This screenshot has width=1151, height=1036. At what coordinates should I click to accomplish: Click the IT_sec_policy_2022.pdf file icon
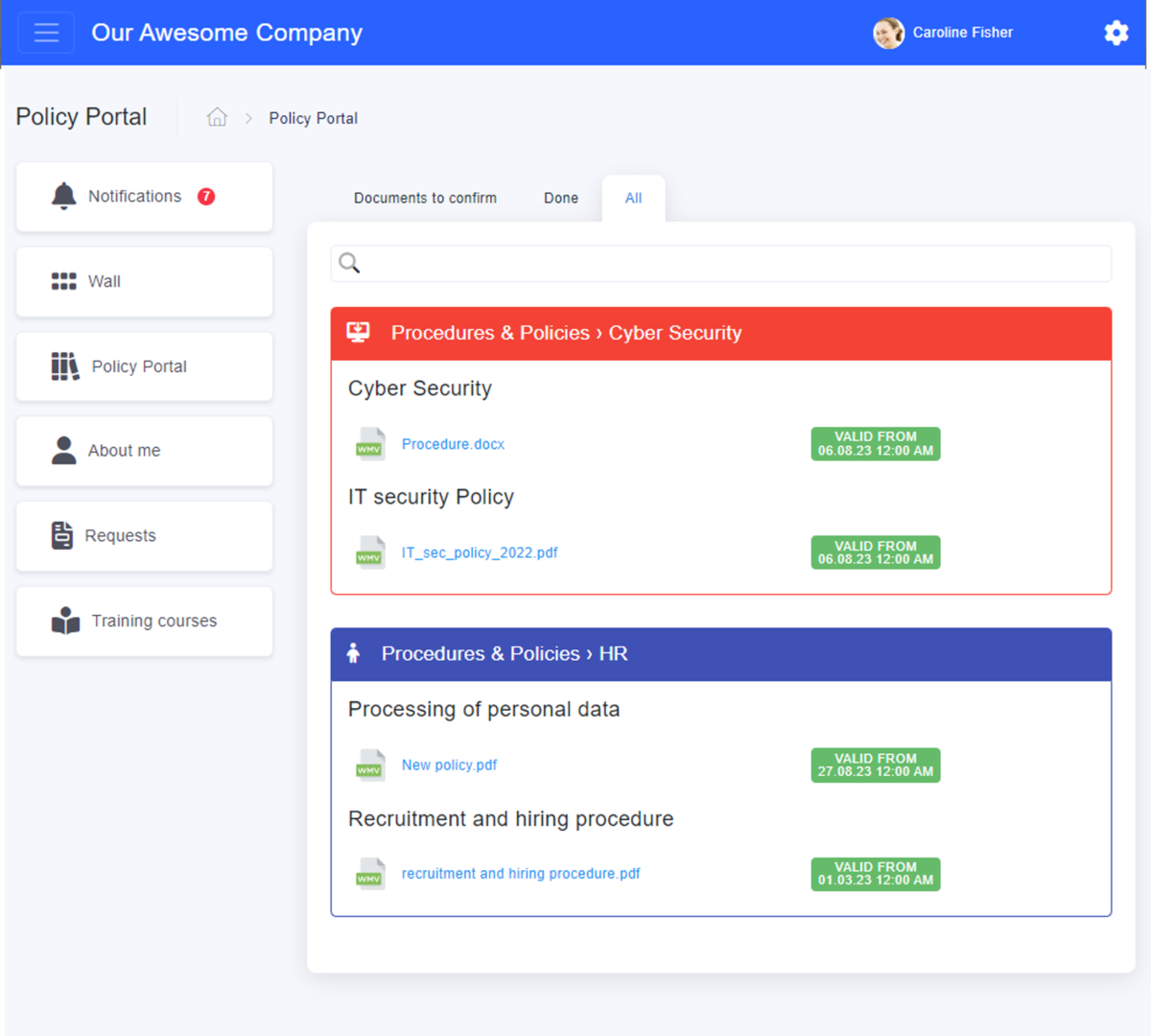(369, 553)
